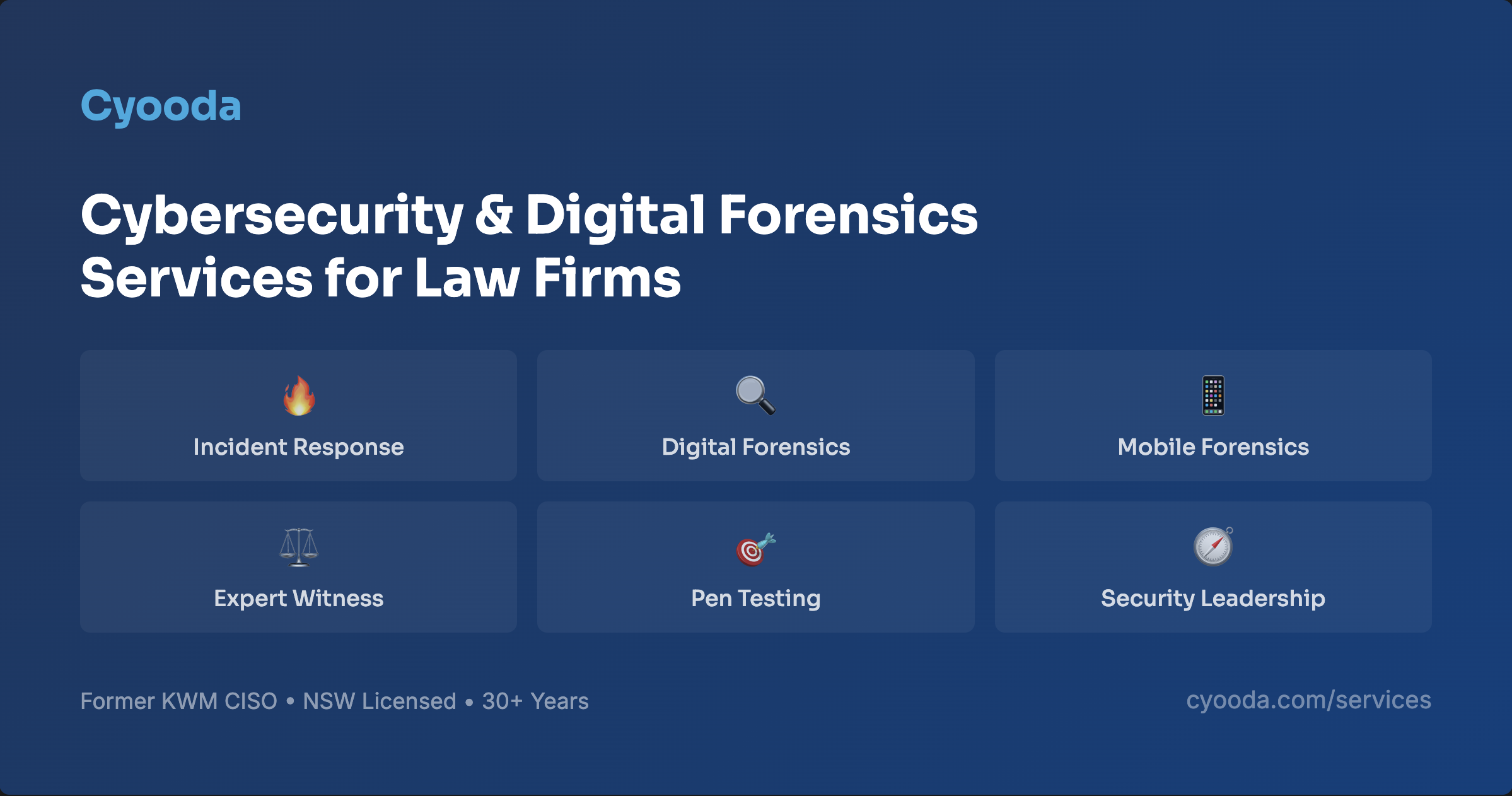Click the Cybersecurity & Digital Forensics headline

(529, 216)
